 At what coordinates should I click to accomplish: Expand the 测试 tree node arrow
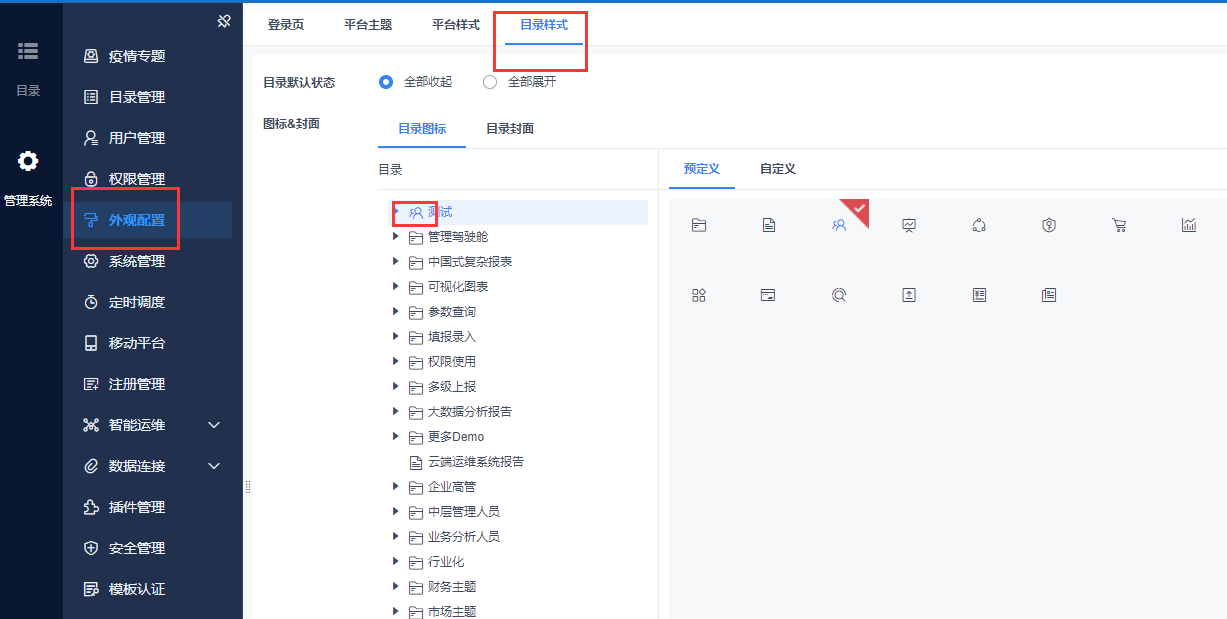tap(396, 211)
